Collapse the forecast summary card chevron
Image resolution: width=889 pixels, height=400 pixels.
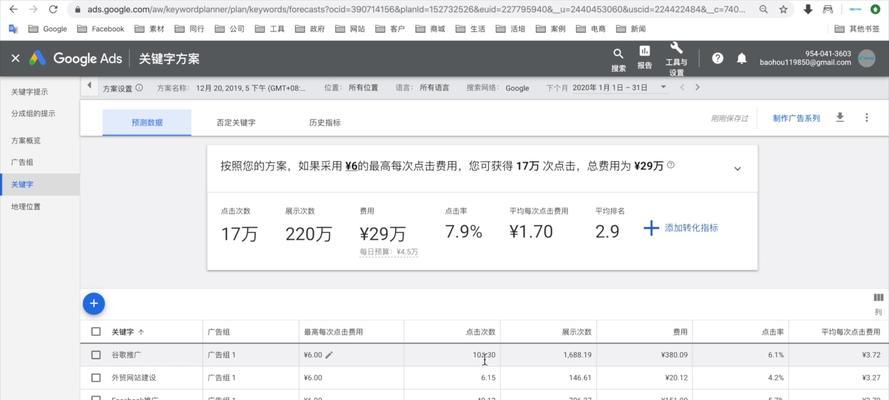point(737,169)
